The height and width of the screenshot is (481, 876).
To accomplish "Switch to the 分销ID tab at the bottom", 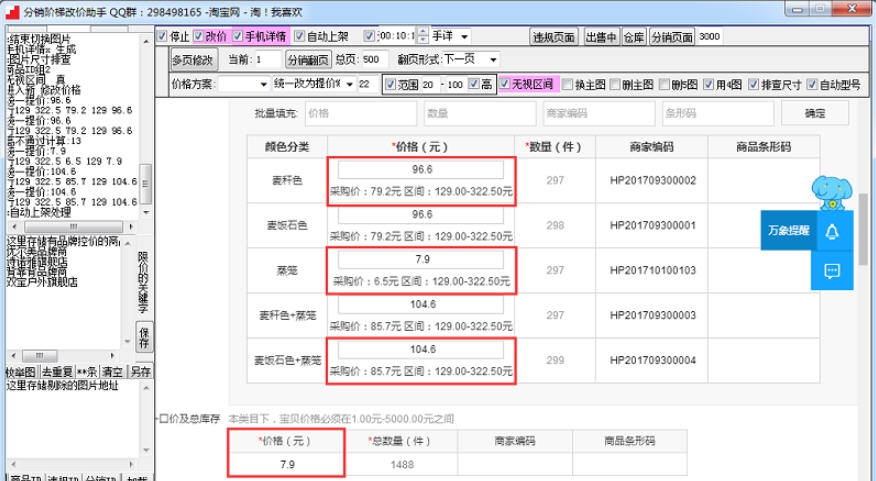I will pos(100,478).
